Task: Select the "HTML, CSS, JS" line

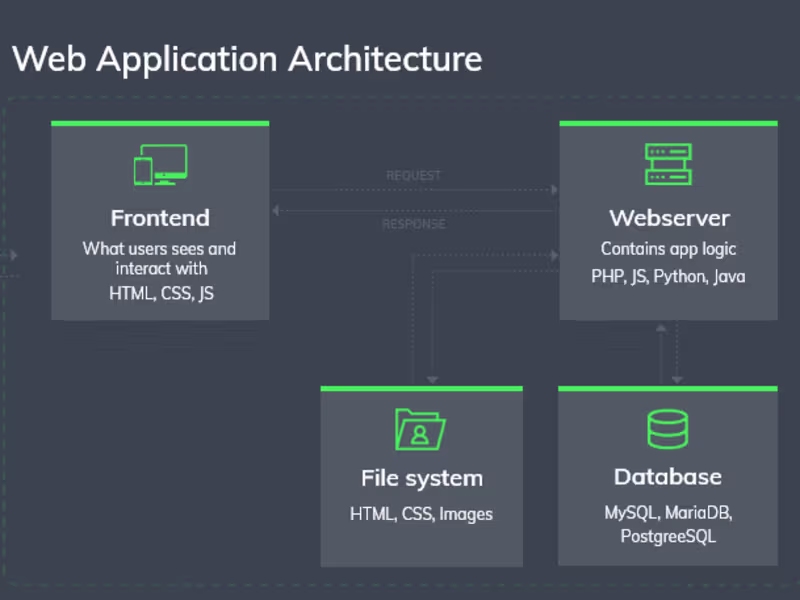Action: pyautogui.click(x=161, y=293)
